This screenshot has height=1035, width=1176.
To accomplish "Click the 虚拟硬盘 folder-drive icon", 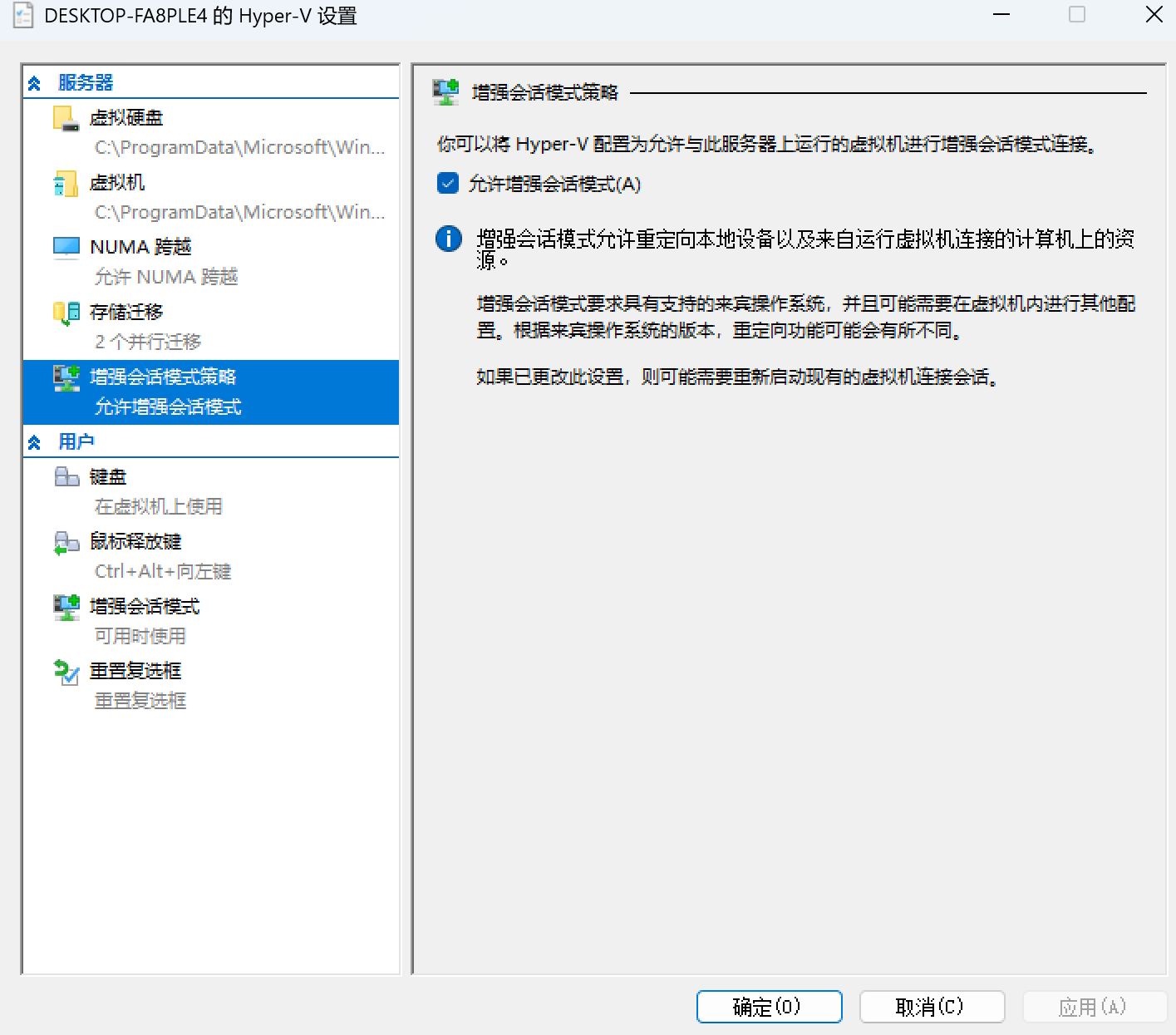I will [x=66, y=118].
